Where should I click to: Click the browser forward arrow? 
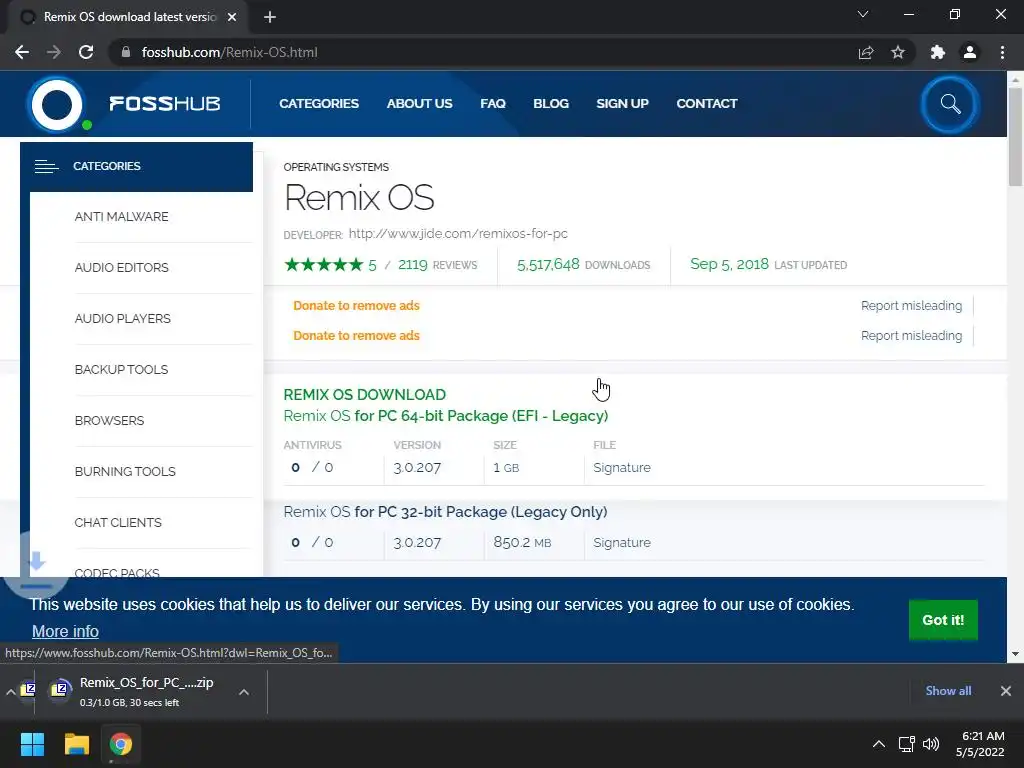[54, 52]
